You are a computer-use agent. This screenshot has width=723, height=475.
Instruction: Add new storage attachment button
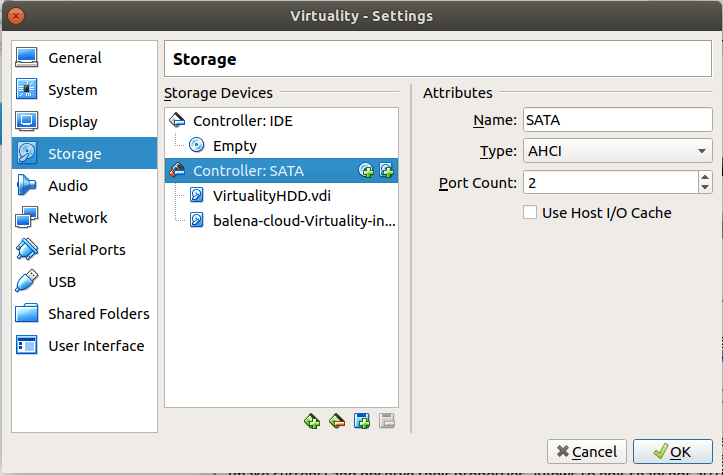(362, 421)
